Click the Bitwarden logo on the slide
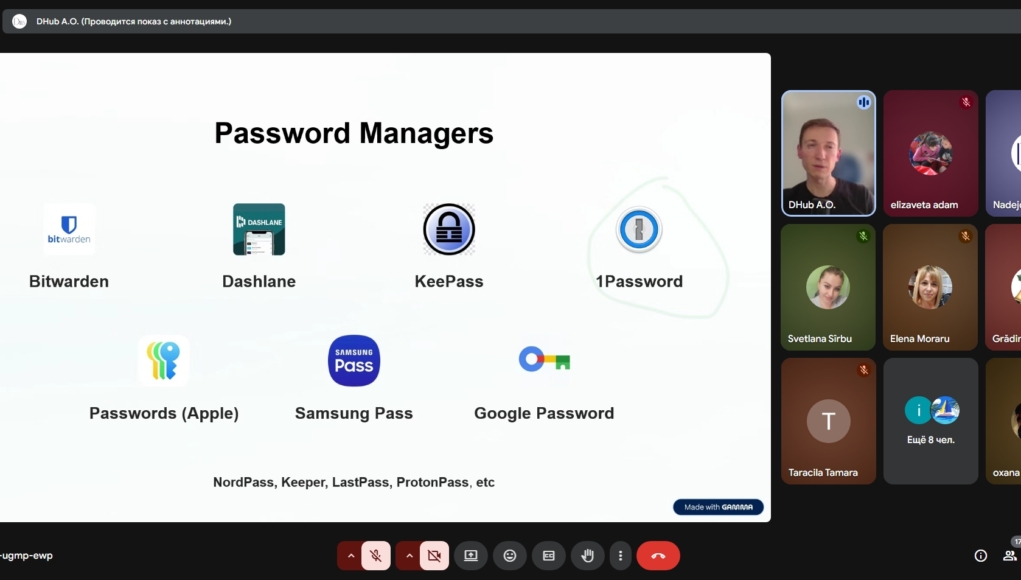The image size is (1021, 580). (69, 229)
